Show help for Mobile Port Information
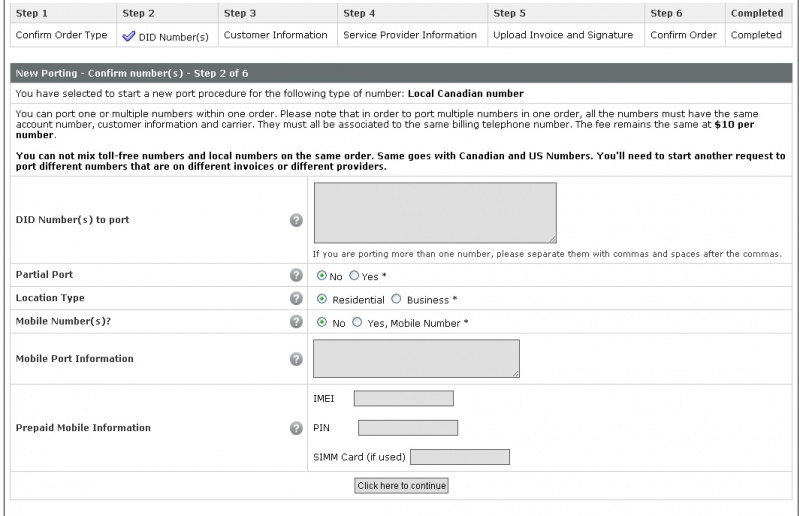 click(296, 359)
